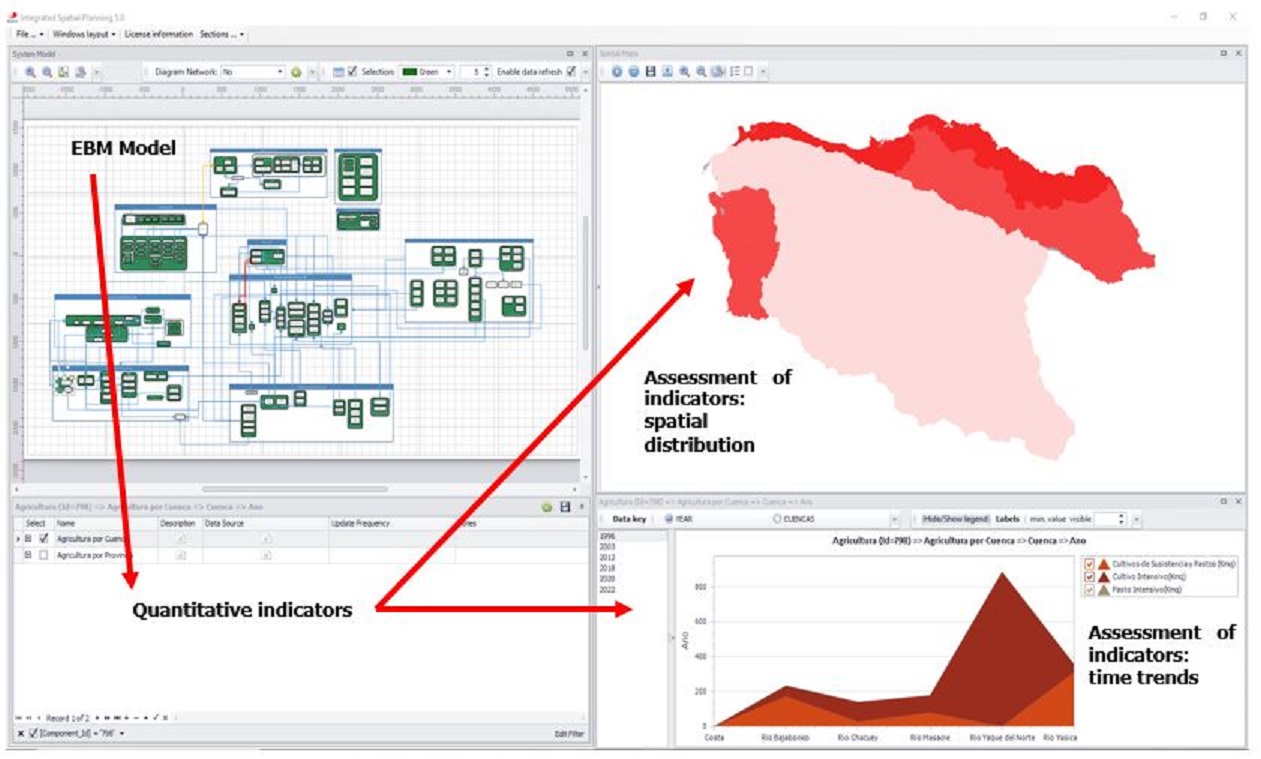The height and width of the screenshot is (759, 1261).
Task: Open the Selection color dropdown showing Green
Action: point(449,72)
